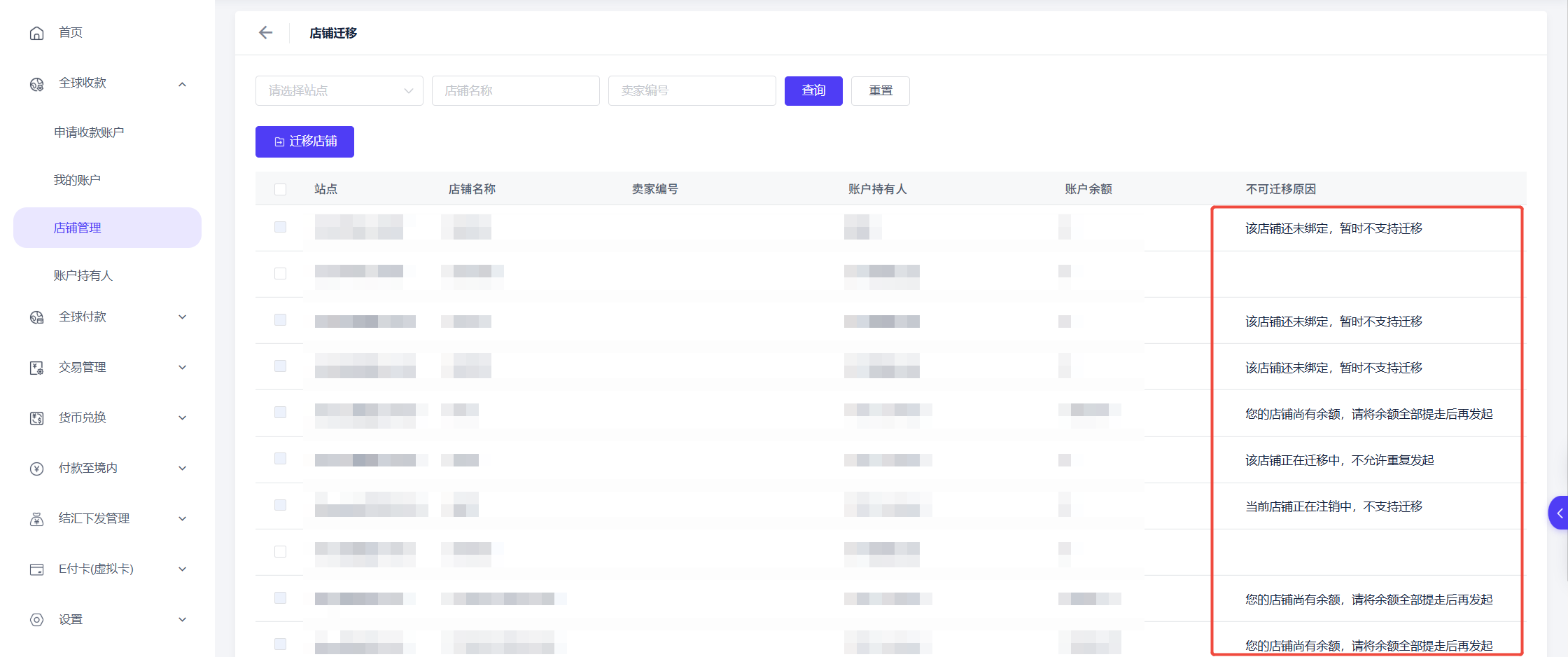Click the E付卡(虚拟卡) card icon
The height and width of the screenshot is (657, 1568).
click(37, 569)
